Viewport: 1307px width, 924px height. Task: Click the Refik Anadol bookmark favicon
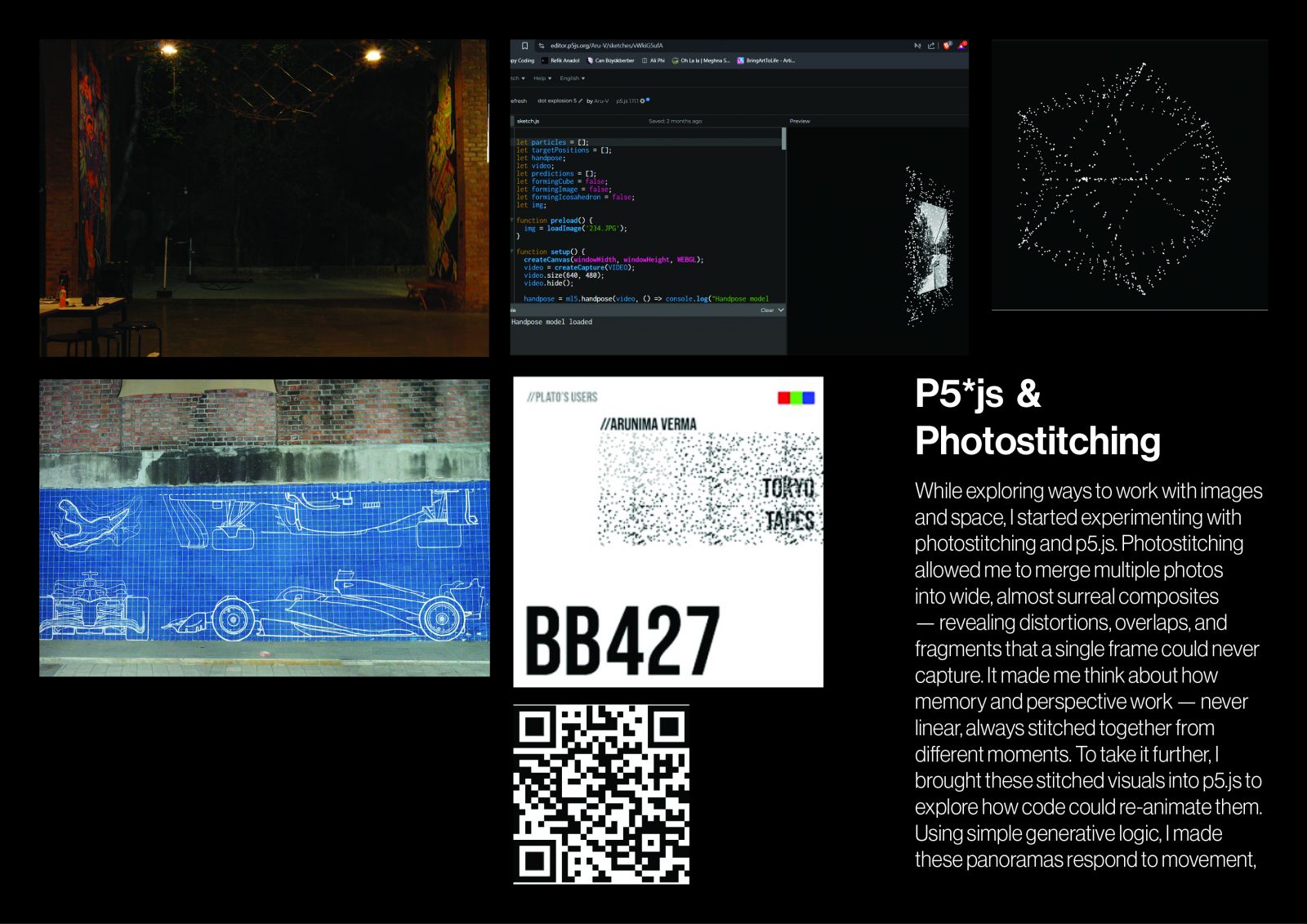[x=545, y=60]
